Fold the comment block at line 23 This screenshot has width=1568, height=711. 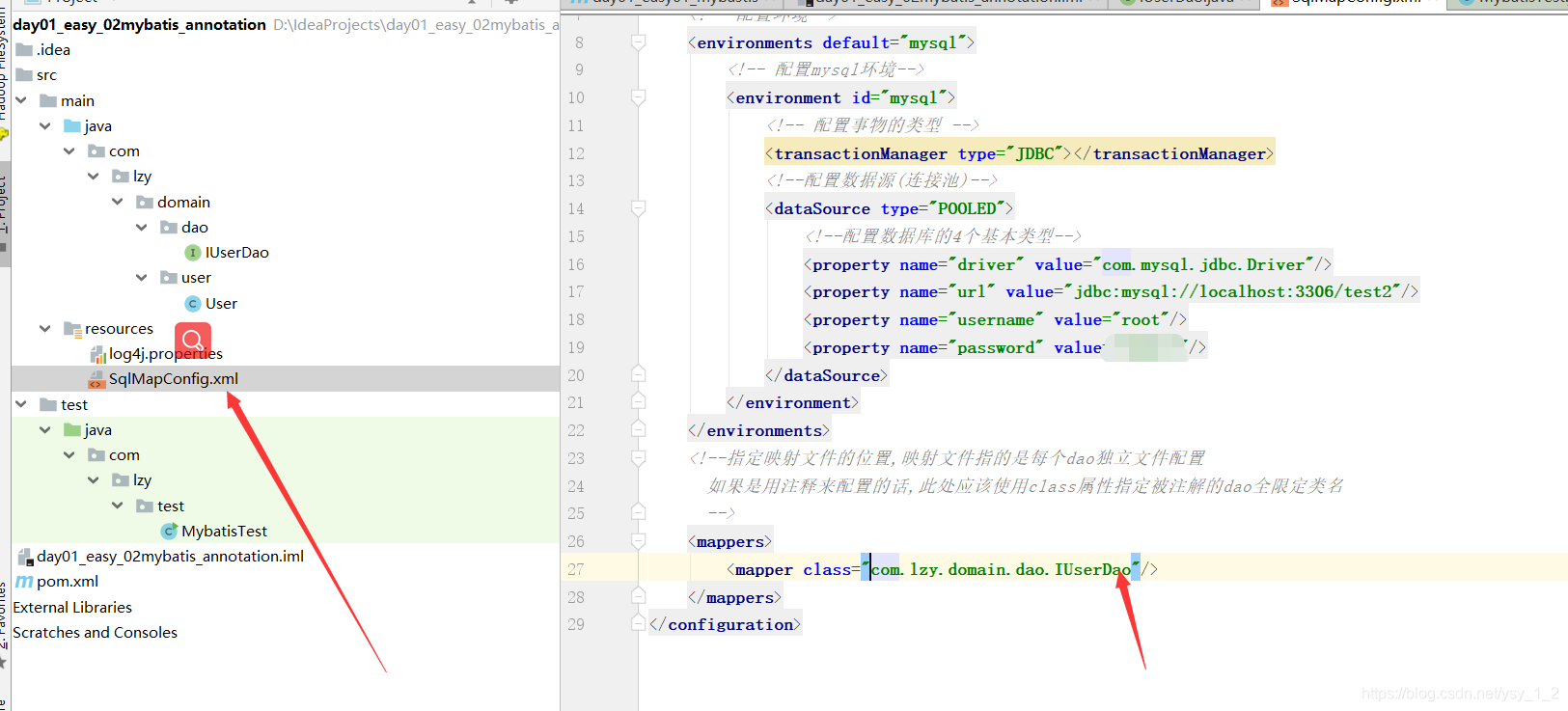point(638,458)
